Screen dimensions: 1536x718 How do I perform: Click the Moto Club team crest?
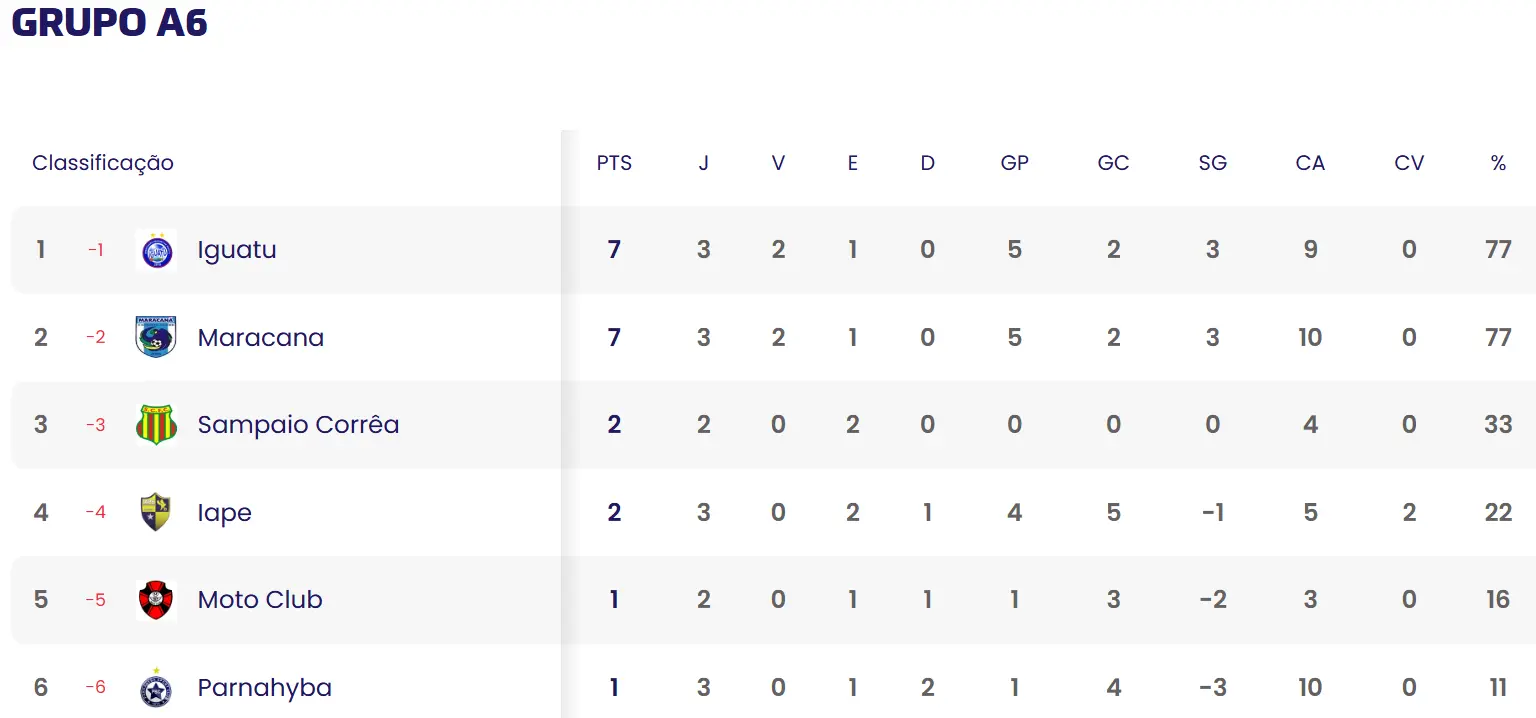pos(156,600)
